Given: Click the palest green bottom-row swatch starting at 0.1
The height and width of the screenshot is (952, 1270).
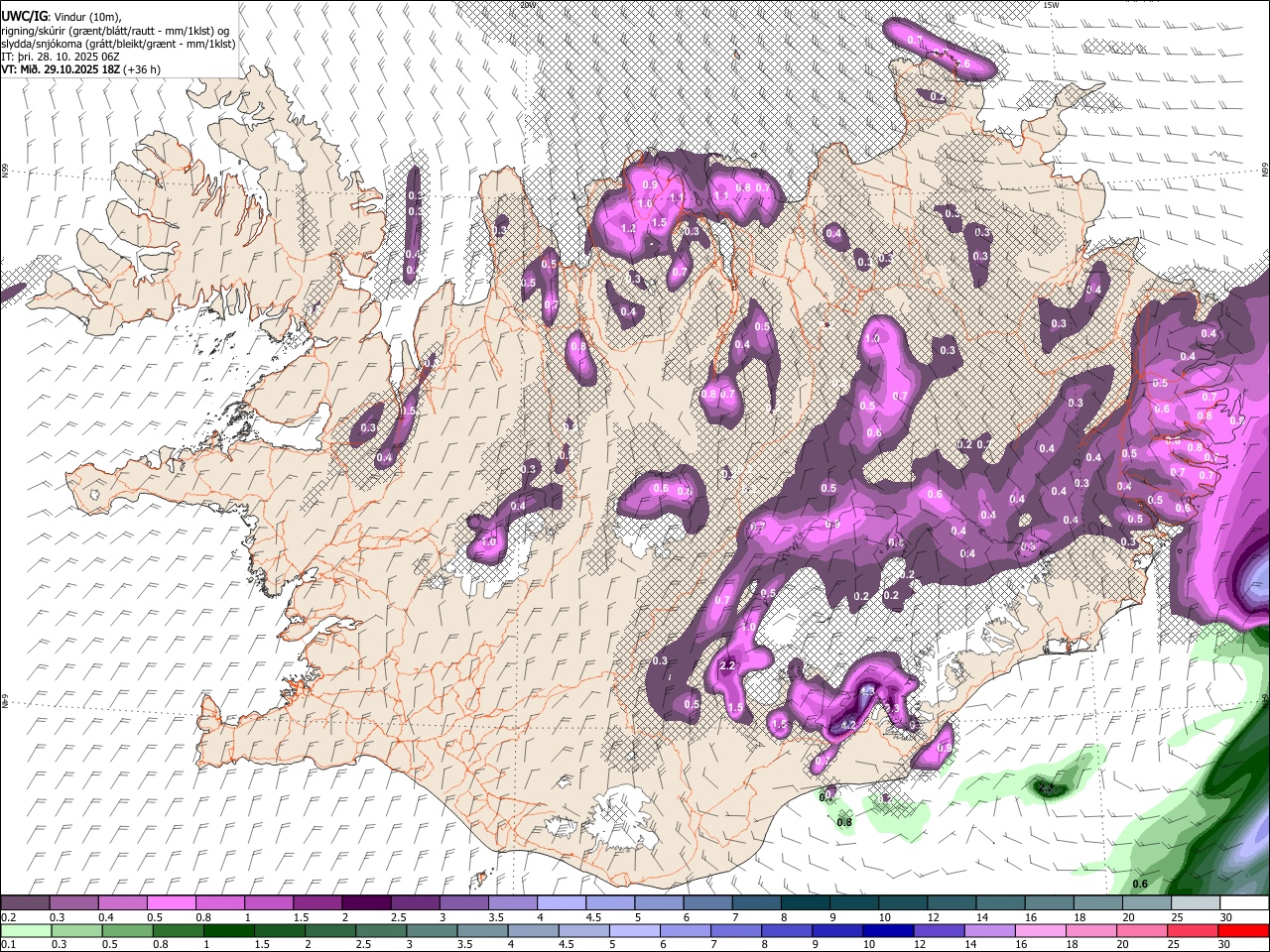Looking at the screenshot, I should [x=25, y=930].
